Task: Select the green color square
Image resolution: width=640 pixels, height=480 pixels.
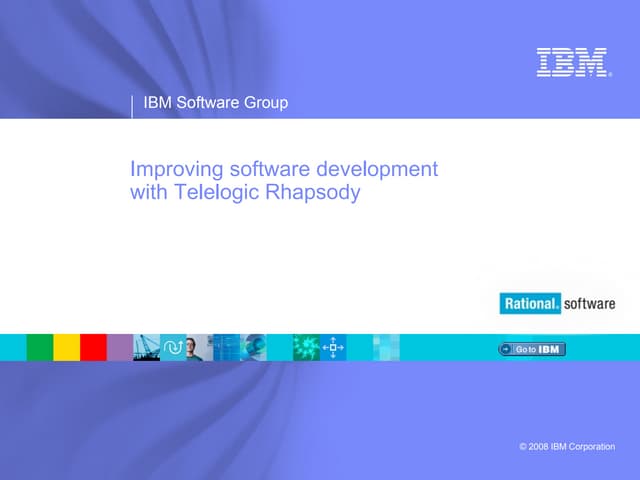Action: pos(40,347)
